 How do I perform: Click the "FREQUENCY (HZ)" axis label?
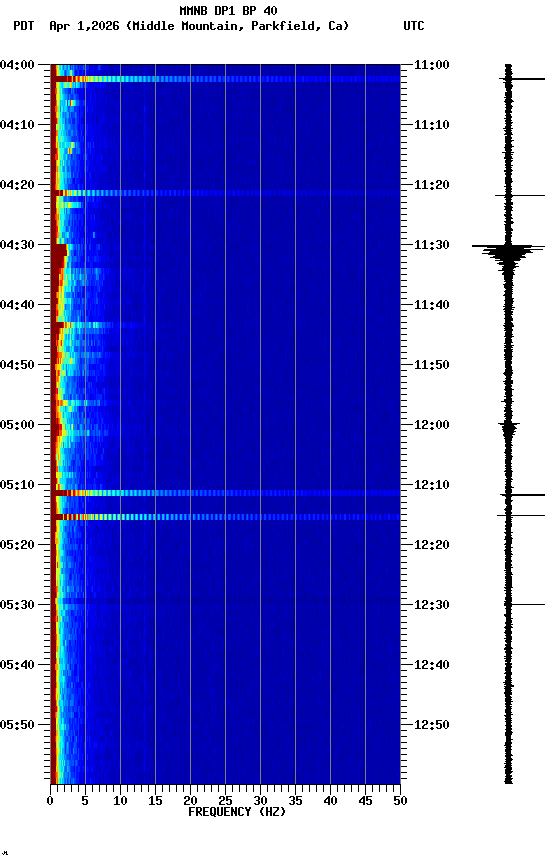[x=237, y=812]
